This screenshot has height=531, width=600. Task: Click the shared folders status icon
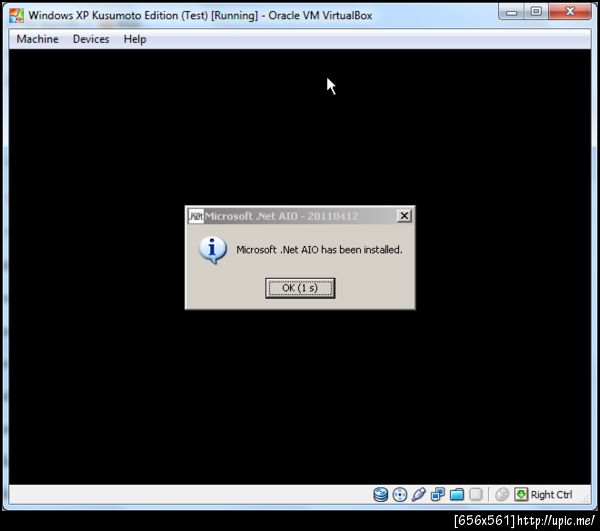tap(457, 494)
